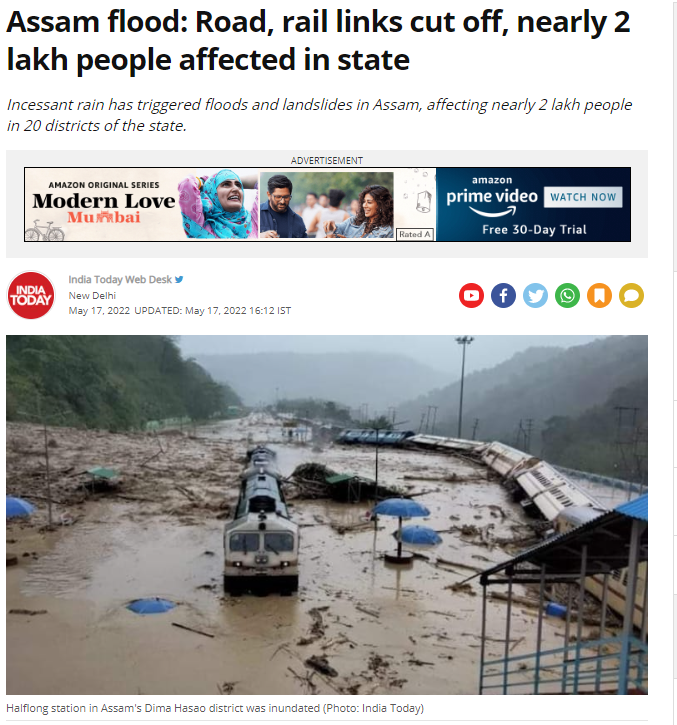Click the India Today red logo
Screen dimensions: 677x725
pyautogui.click(x=31, y=295)
